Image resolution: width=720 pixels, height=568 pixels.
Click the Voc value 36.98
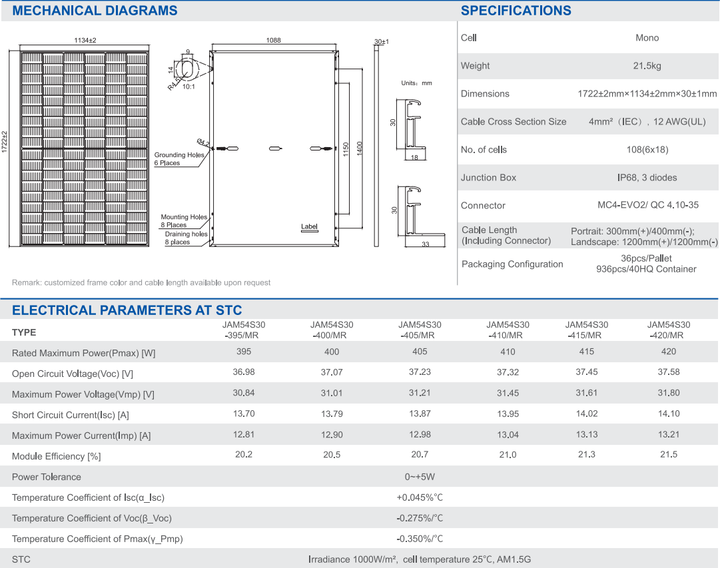coord(243,372)
